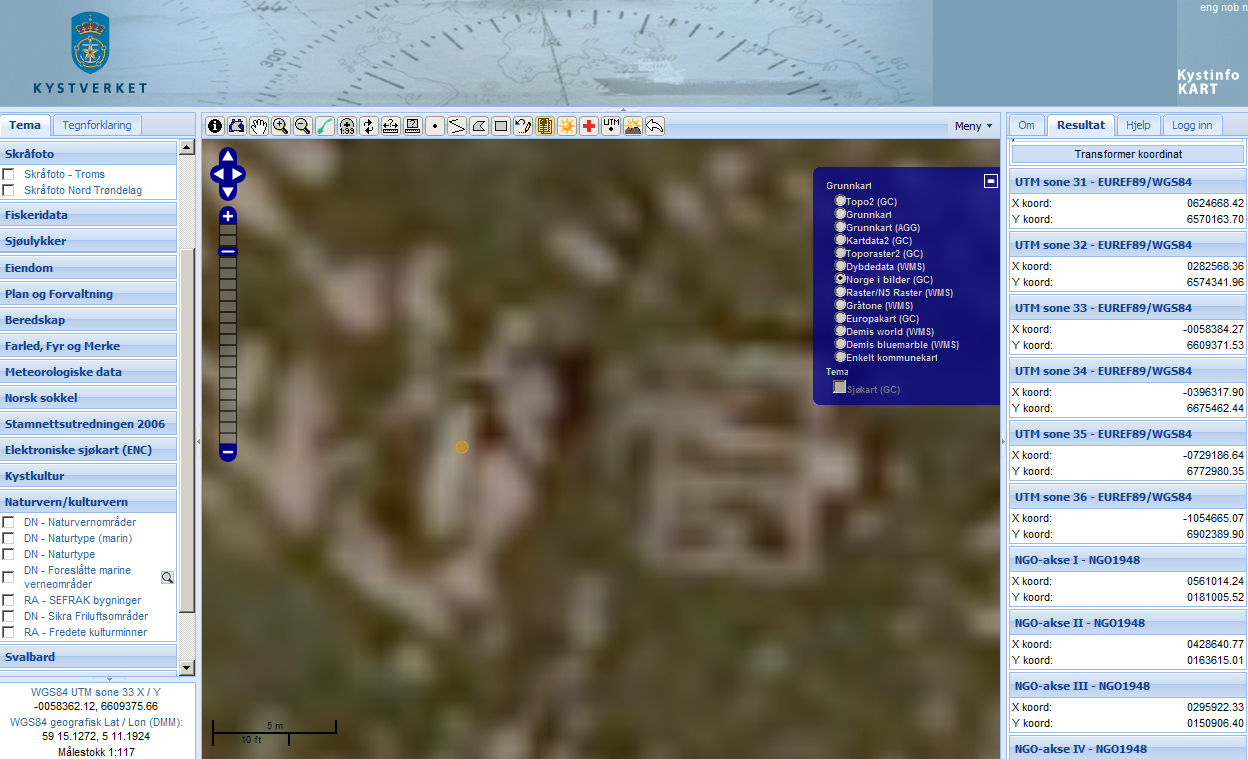Click the Transformer koordinat button
This screenshot has height=759, width=1248.
pyautogui.click(x=1127, y=155)
